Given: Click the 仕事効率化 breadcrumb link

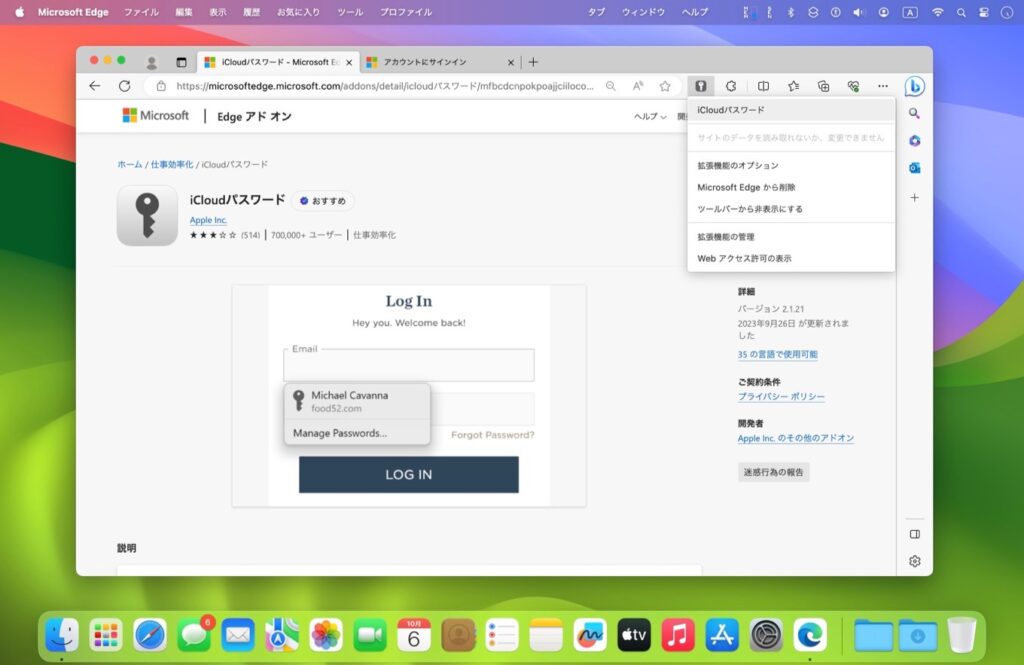Looking at the screenshot, I should (x=172, y=165).
